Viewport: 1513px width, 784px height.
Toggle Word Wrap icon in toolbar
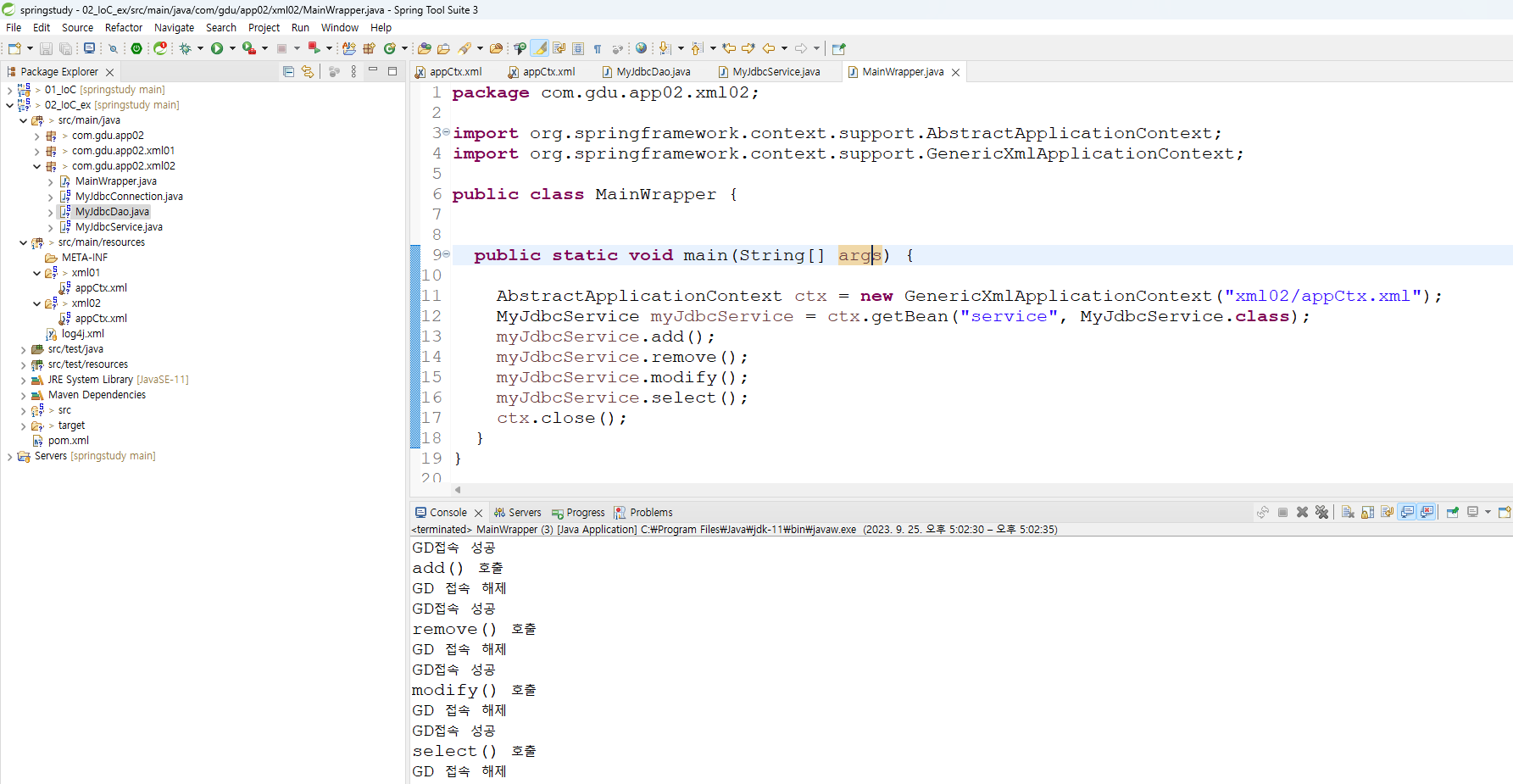(559, 48)
